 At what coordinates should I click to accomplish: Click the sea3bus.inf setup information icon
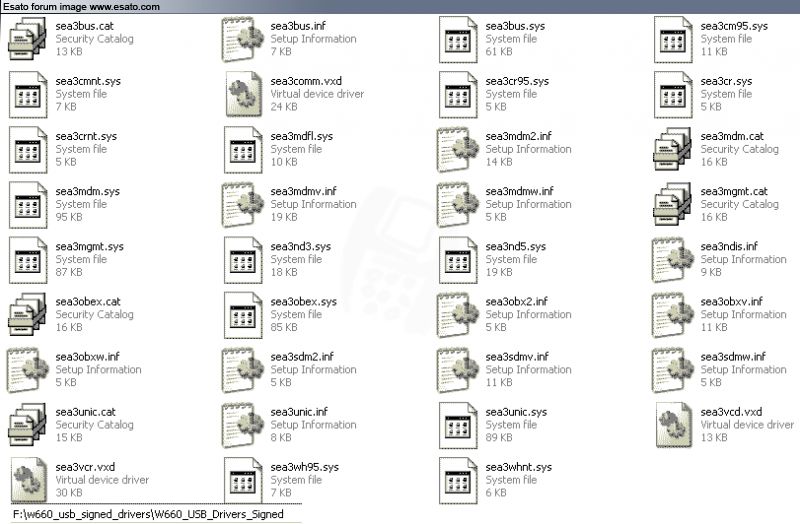[x=243, y=39]
